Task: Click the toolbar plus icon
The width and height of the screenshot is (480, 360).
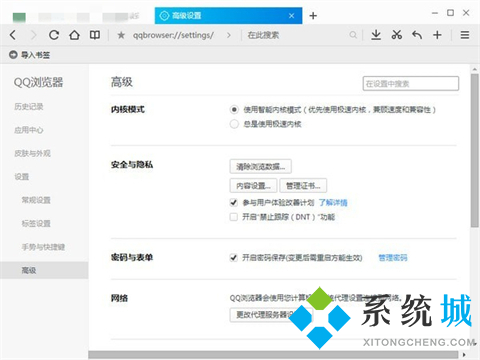Action: tap(437, 35)
